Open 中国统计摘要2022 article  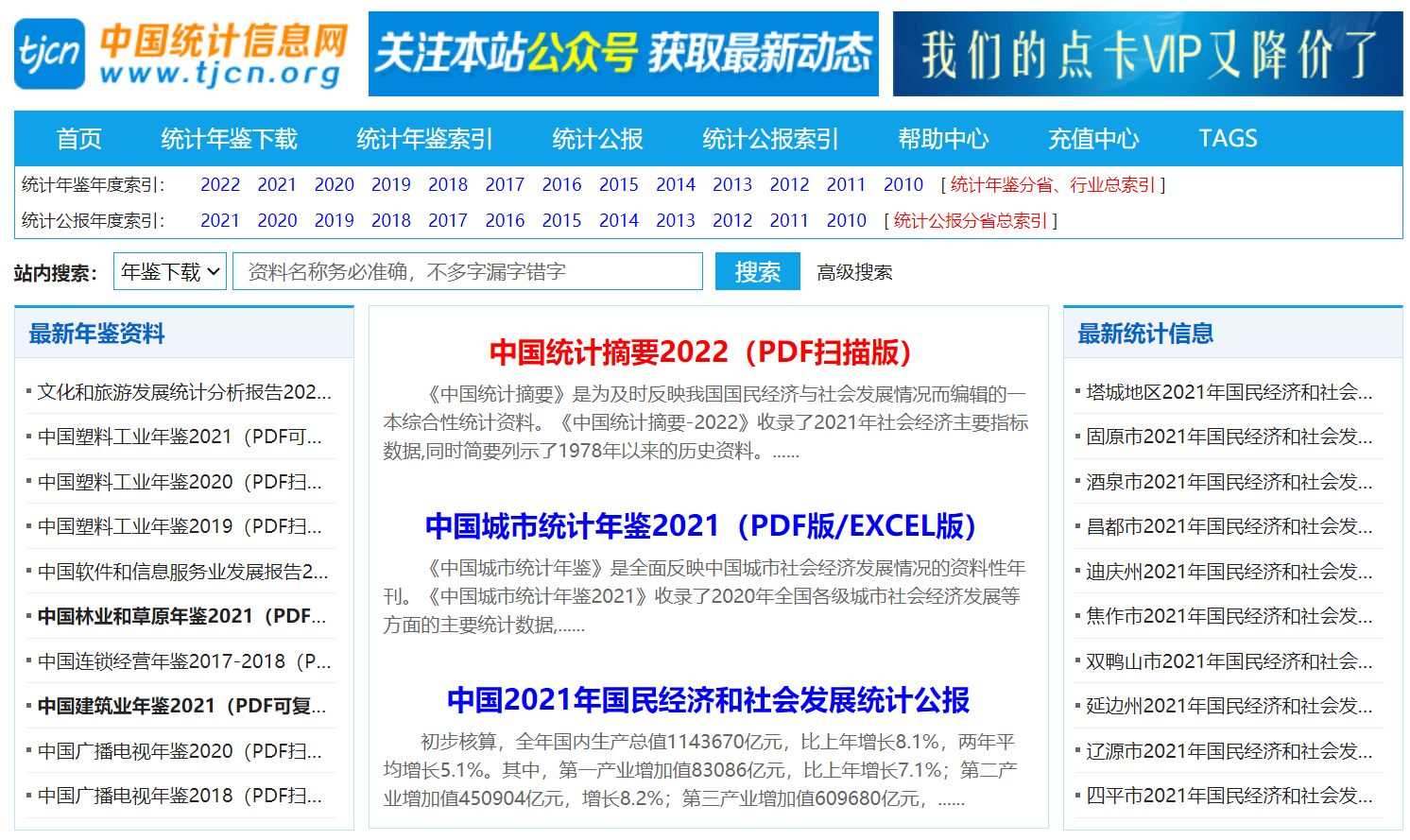coord(700,352)
